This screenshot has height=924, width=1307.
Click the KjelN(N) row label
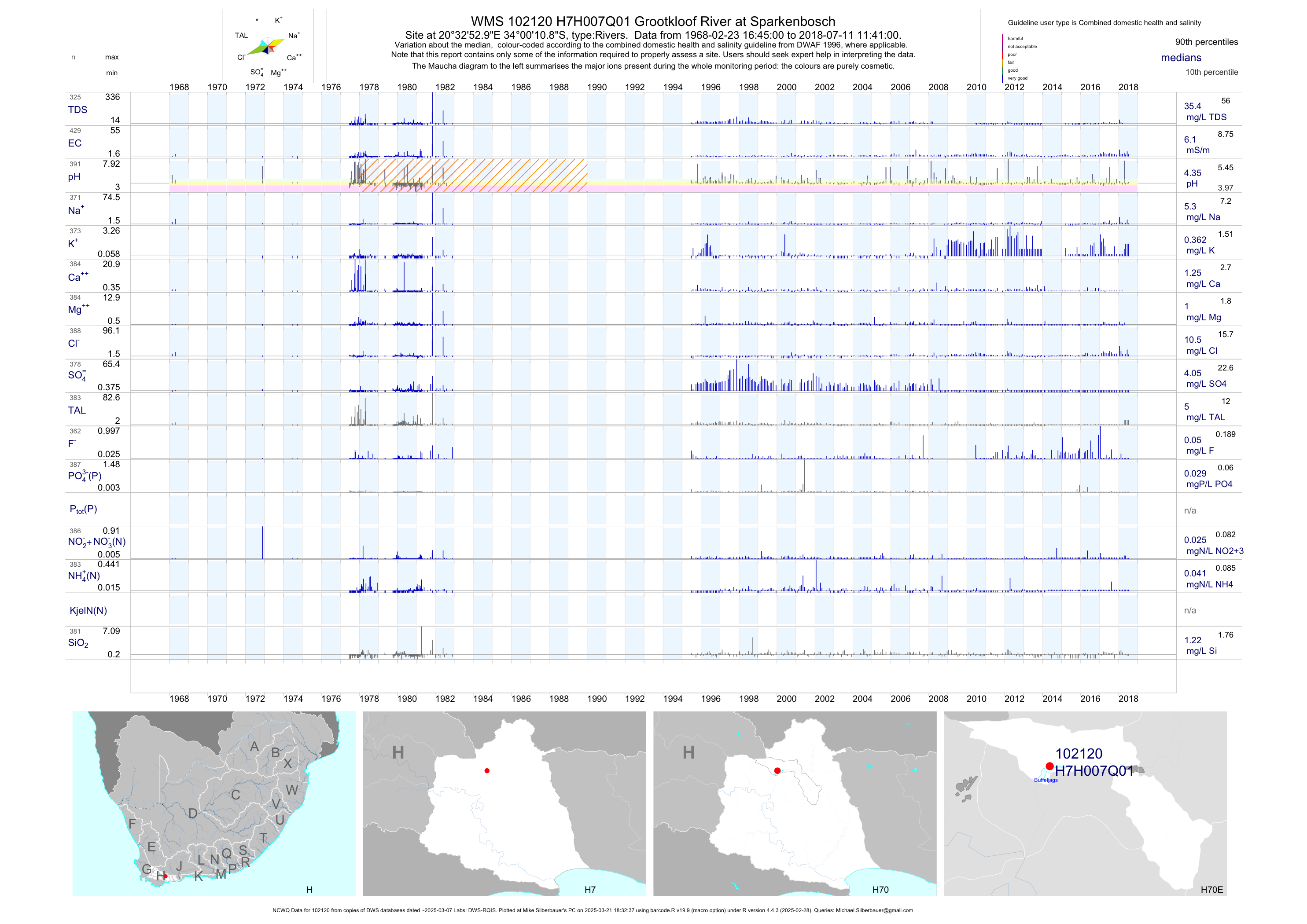pyautogui.click(x=88, y=611)
